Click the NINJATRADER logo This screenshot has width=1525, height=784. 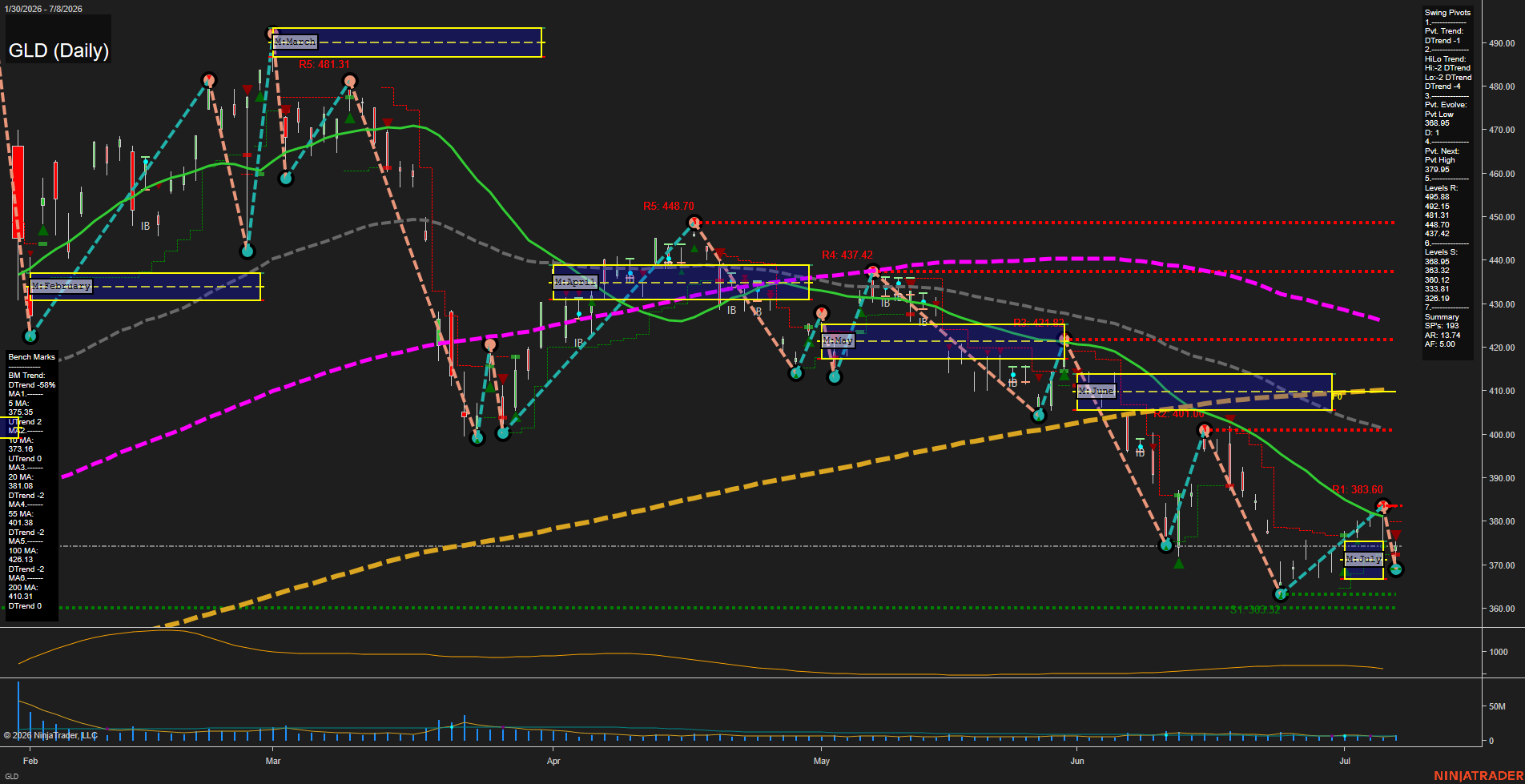1479,776
